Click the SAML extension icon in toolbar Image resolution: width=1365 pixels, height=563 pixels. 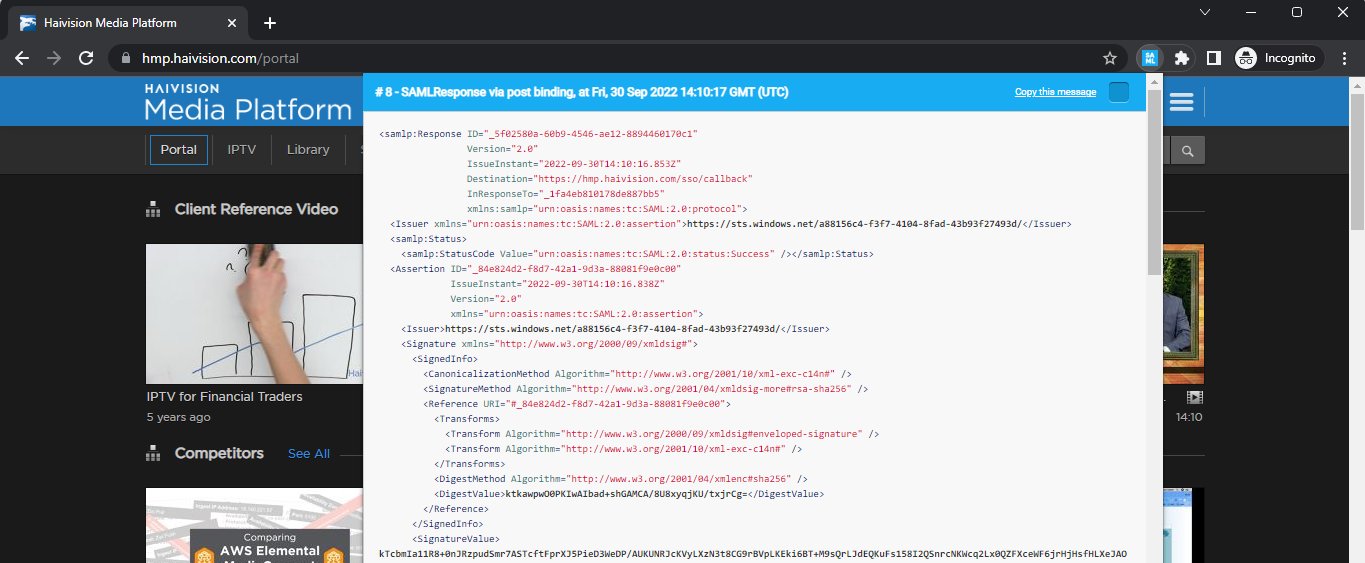[x=1150, y=58]
